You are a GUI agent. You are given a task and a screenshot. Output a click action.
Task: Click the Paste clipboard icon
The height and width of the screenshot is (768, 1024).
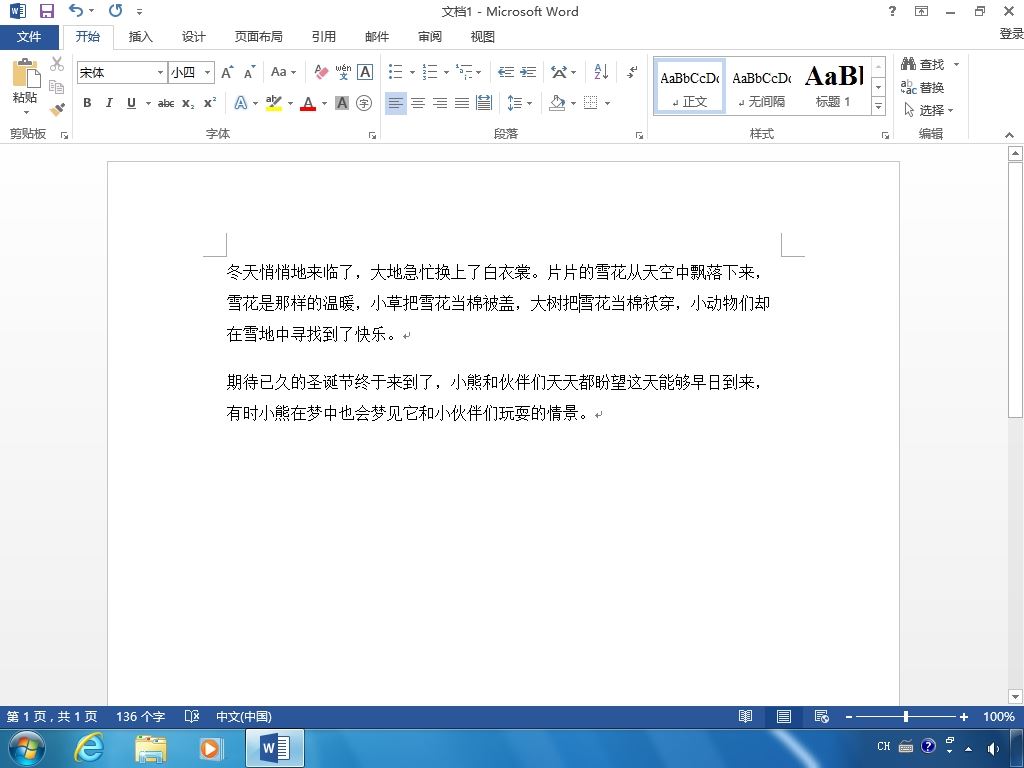pyautogui.click(x=25, y=73)
